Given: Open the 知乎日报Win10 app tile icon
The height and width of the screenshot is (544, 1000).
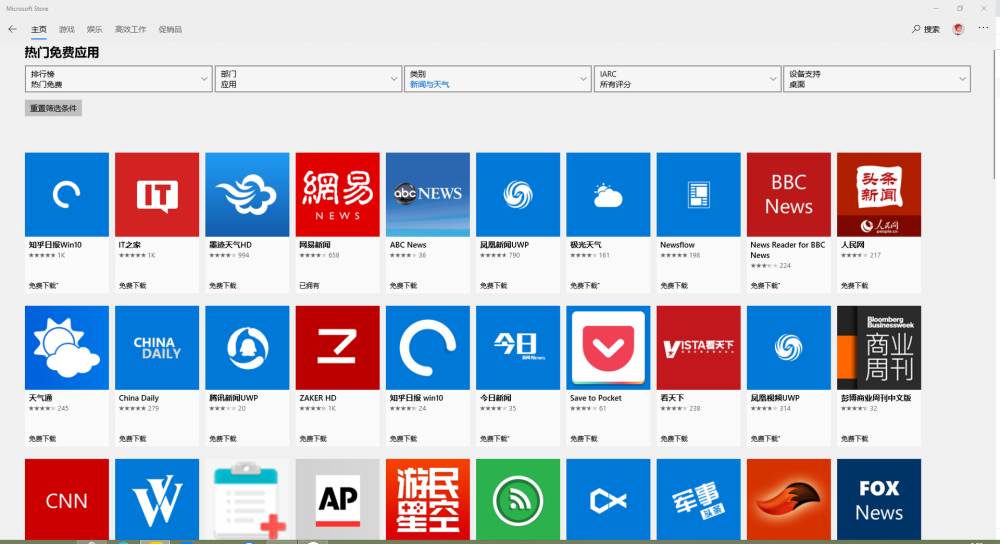Looking at the screenshot, I should [67, 195].
